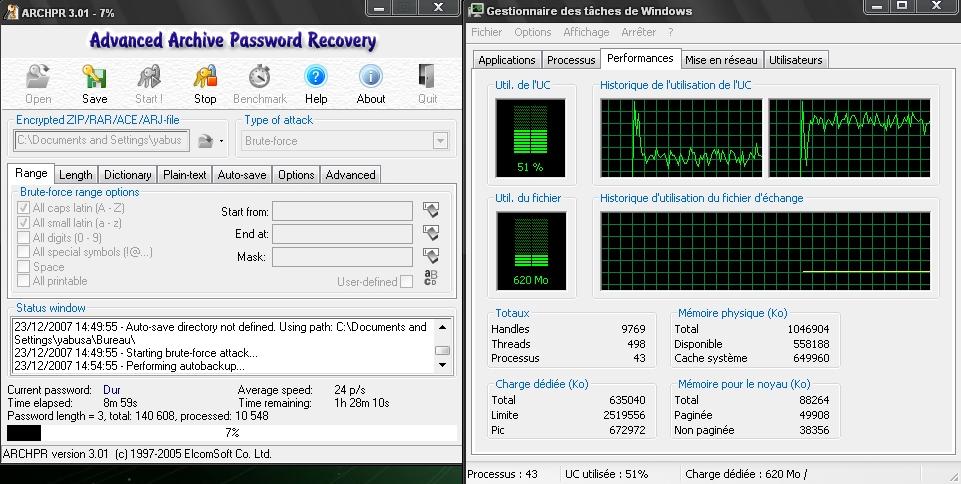Click status window scroll up arrow

click(x=443, y=327)
